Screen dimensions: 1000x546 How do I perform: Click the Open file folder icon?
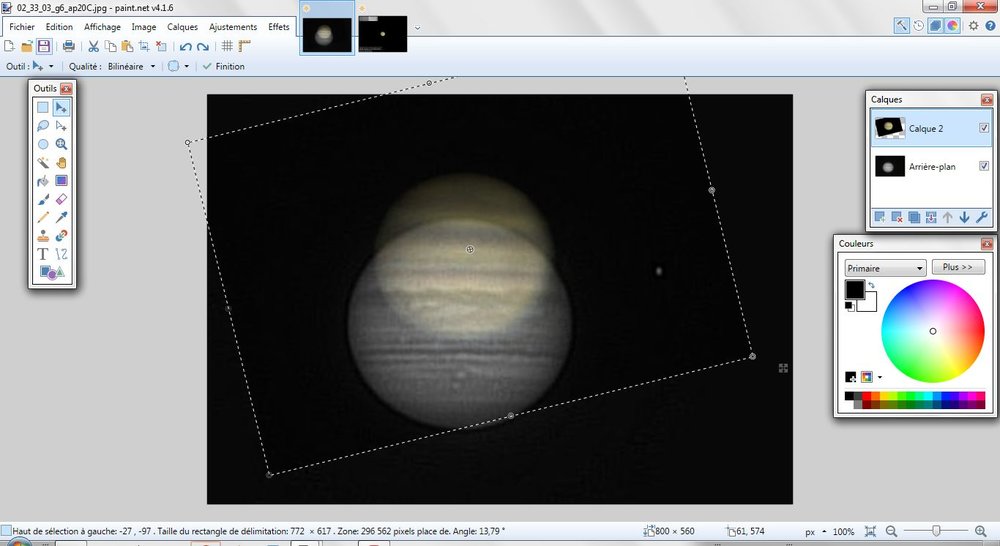point(26,46)
